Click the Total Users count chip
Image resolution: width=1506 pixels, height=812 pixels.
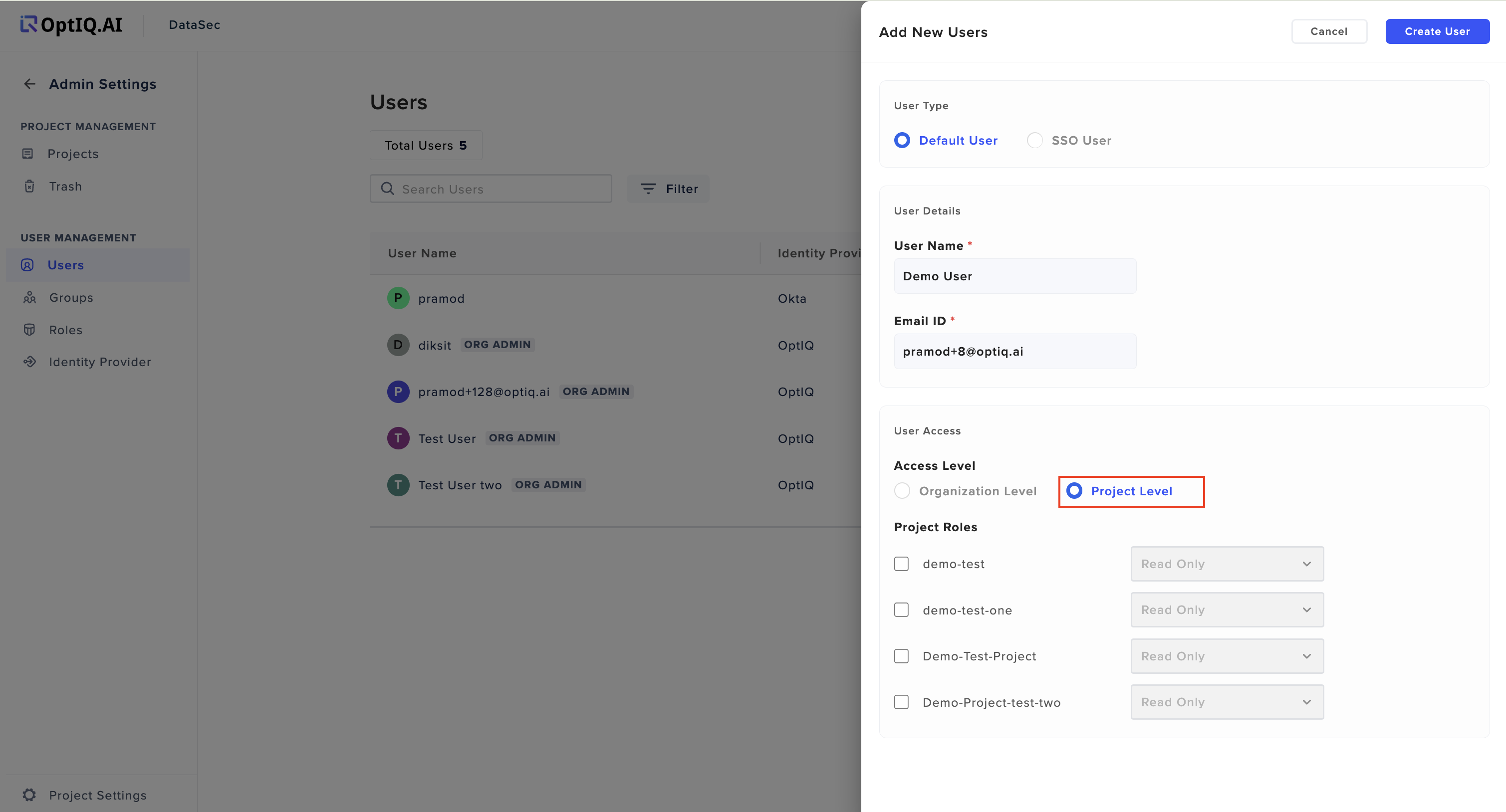tap(426, 146)
